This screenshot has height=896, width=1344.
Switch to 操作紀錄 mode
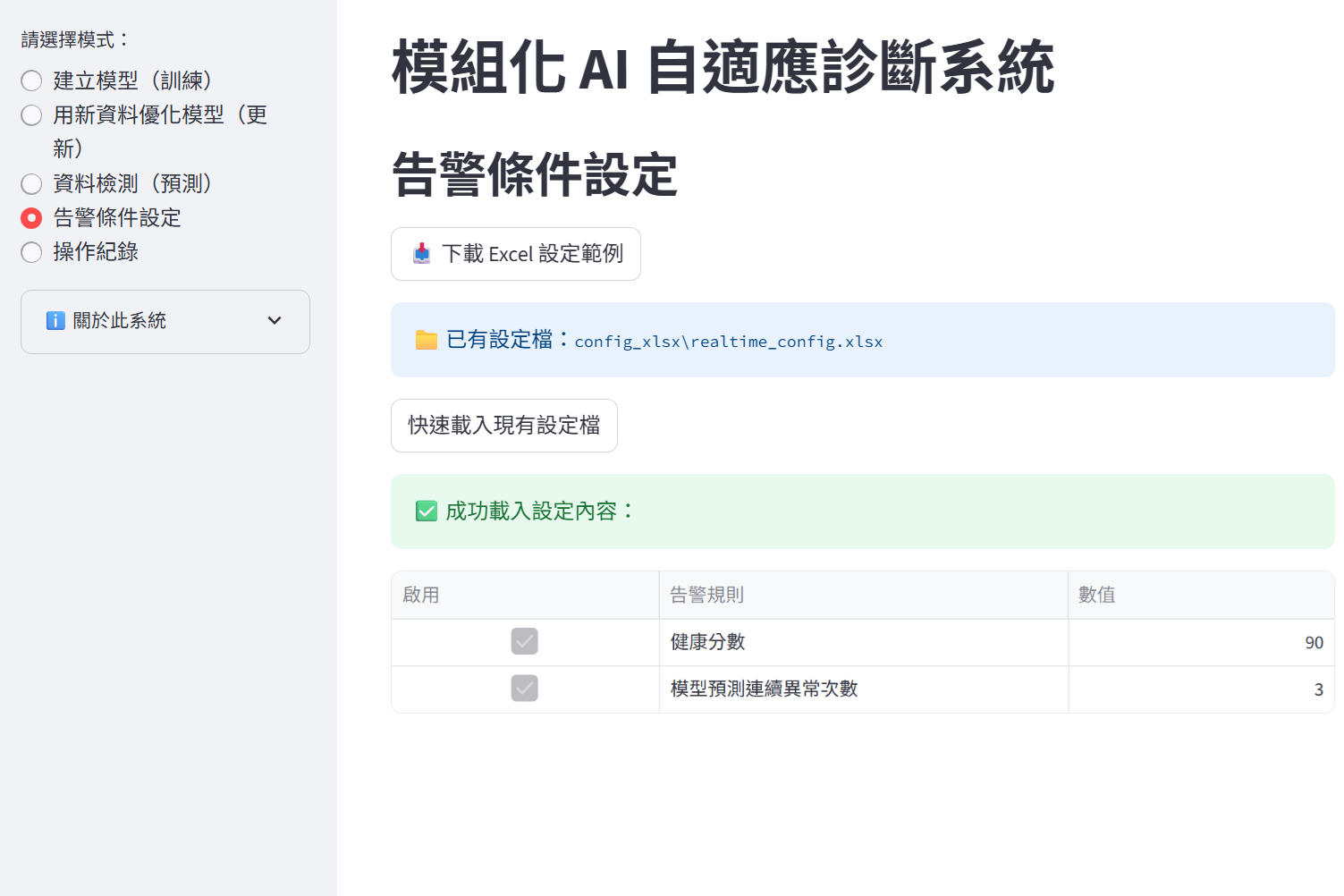31,252
